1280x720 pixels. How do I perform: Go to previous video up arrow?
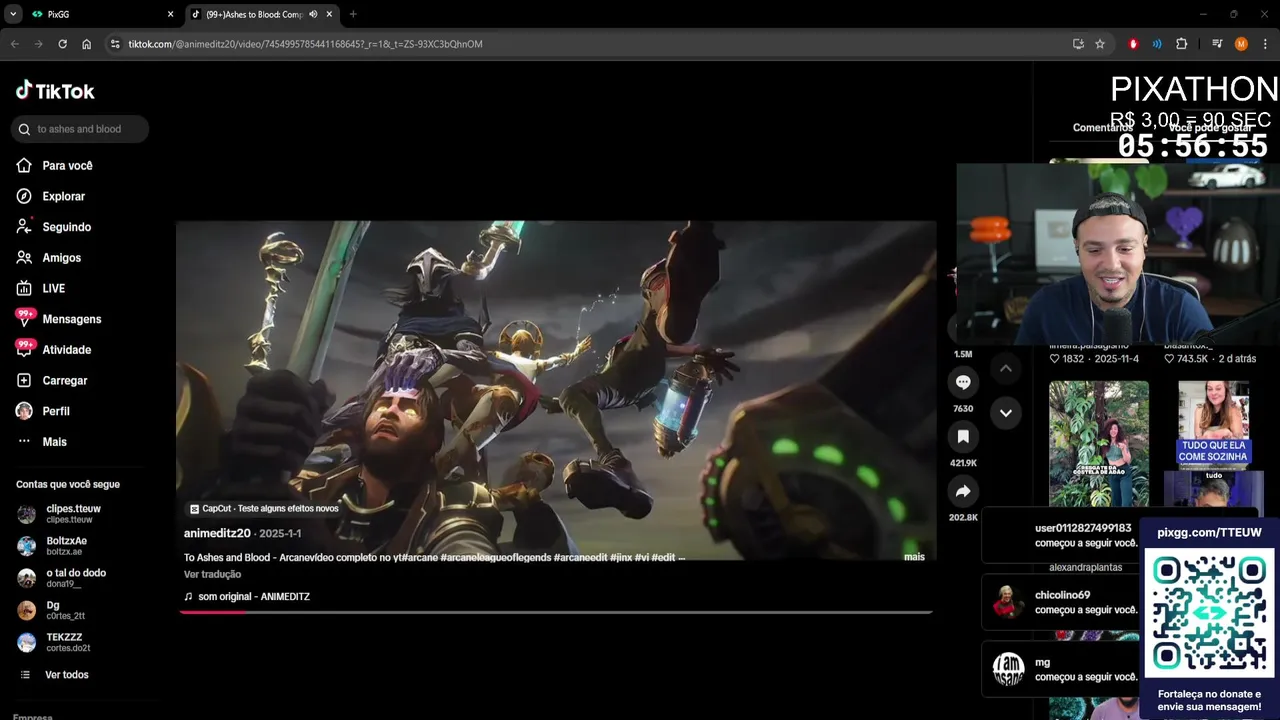(1006, 369)
